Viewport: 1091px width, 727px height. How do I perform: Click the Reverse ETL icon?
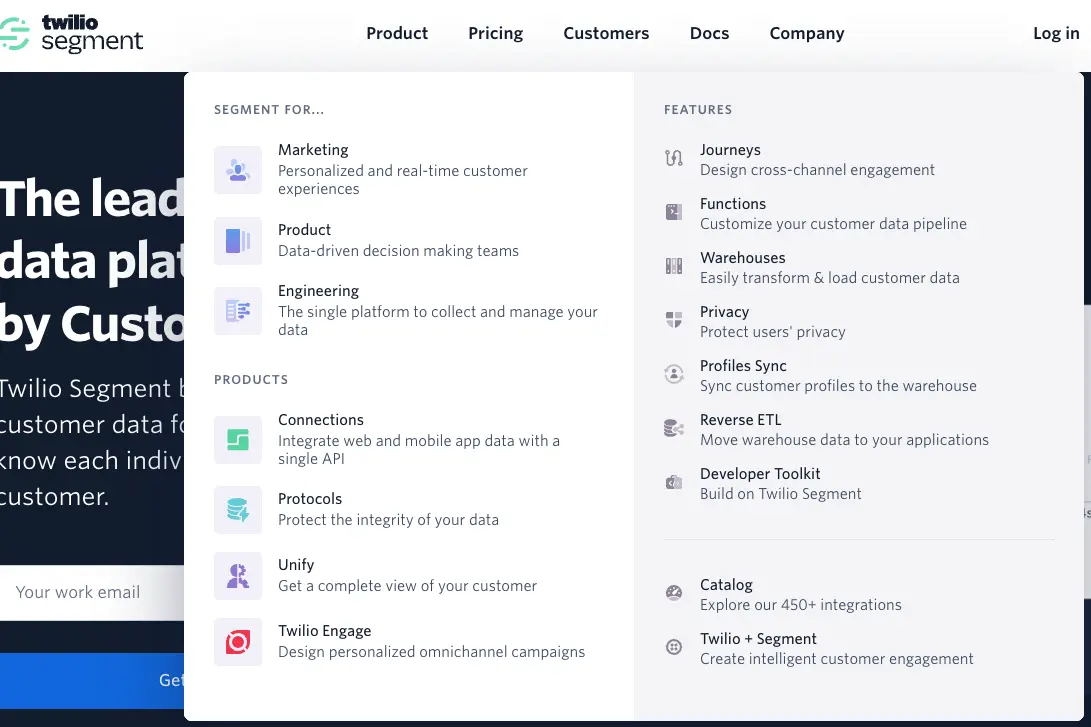coord(674,428)
